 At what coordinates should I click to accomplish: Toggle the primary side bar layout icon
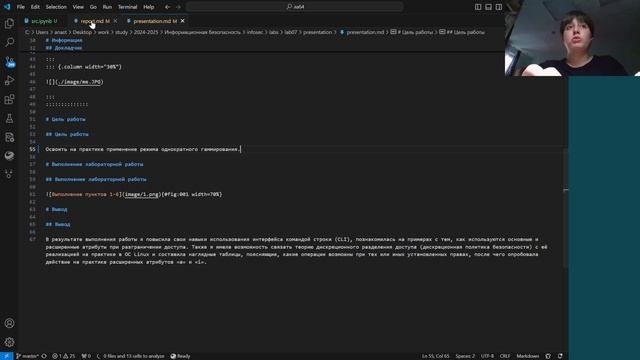[478, 7]
